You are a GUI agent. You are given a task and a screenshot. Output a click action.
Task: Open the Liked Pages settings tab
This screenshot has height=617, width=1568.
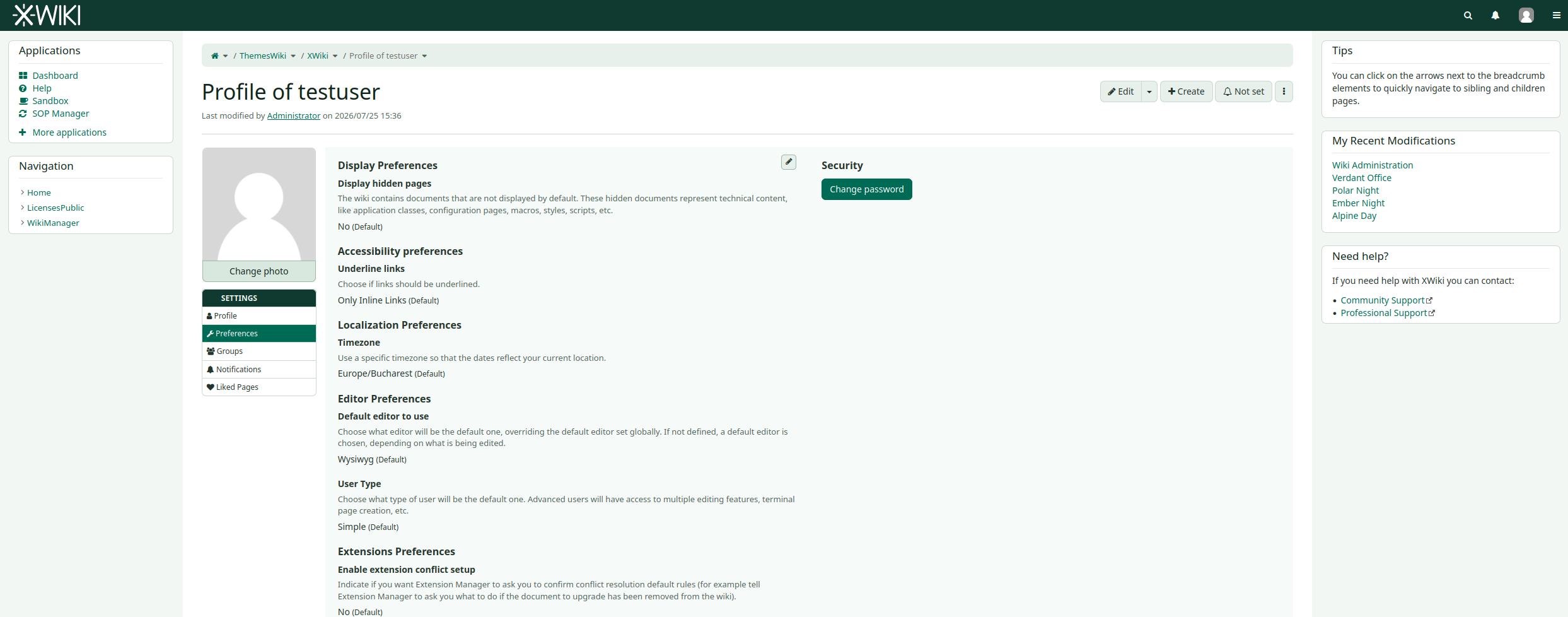(x=259, y=387)
